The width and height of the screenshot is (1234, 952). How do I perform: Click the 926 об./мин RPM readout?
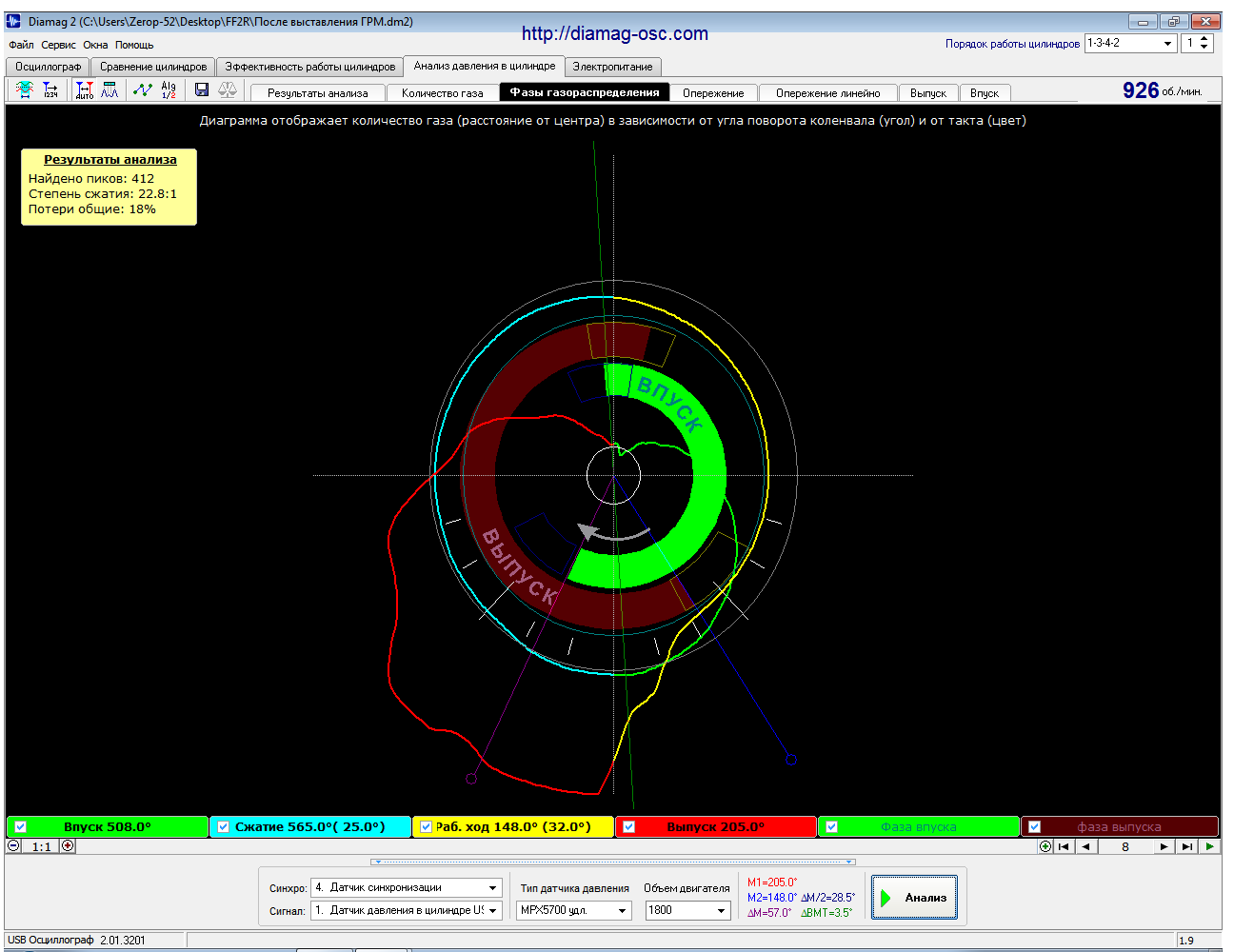tap(1163, 90)
